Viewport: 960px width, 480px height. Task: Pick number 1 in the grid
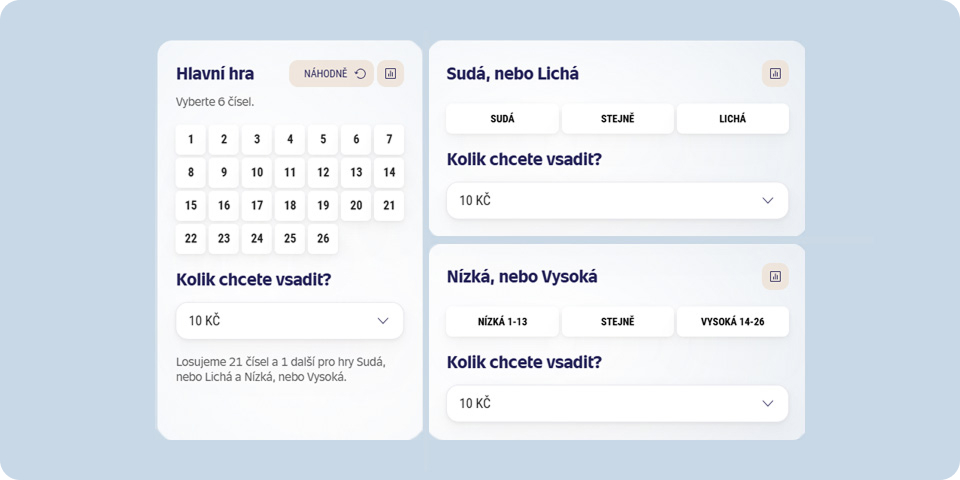tap(190, 140)
